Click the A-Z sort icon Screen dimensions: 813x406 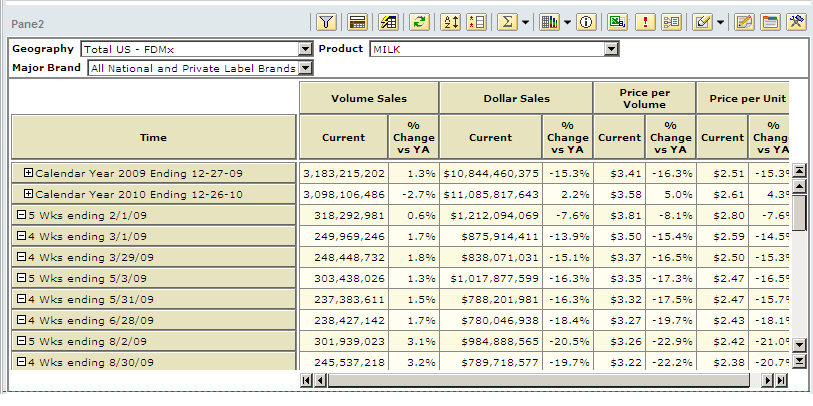tap(450, 22)
